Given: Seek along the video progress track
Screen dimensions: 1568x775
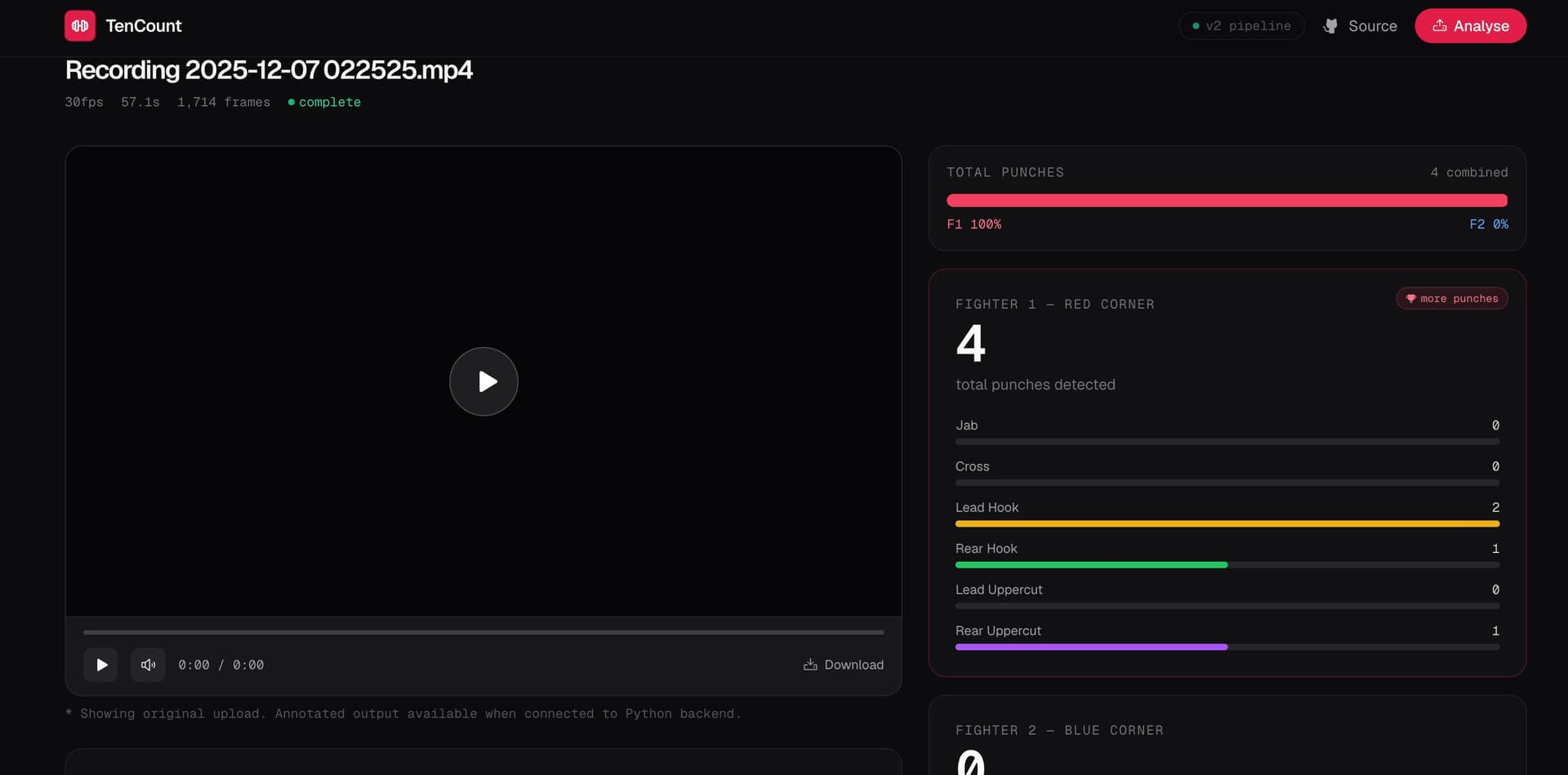Looking at the screenshot, I should [x=483, y=632].
